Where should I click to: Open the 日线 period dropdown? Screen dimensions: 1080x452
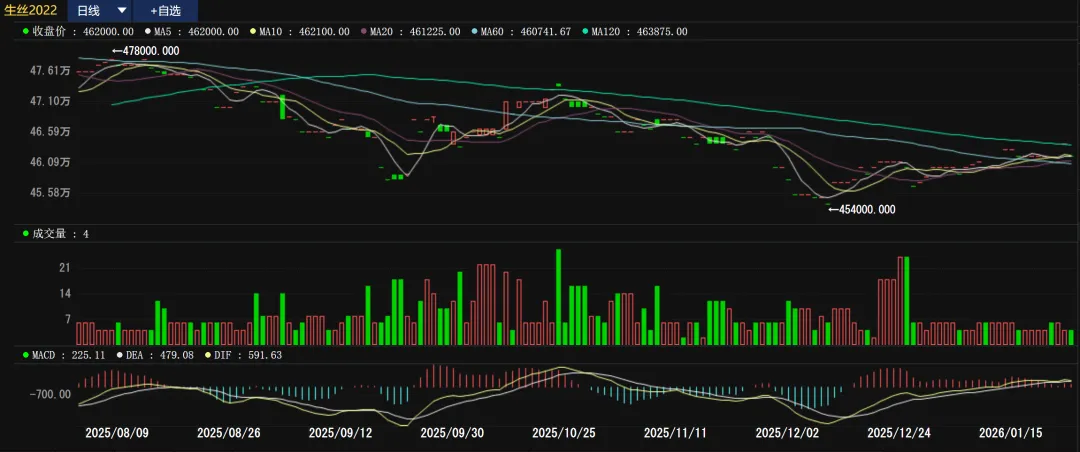[x=101, y=10]
